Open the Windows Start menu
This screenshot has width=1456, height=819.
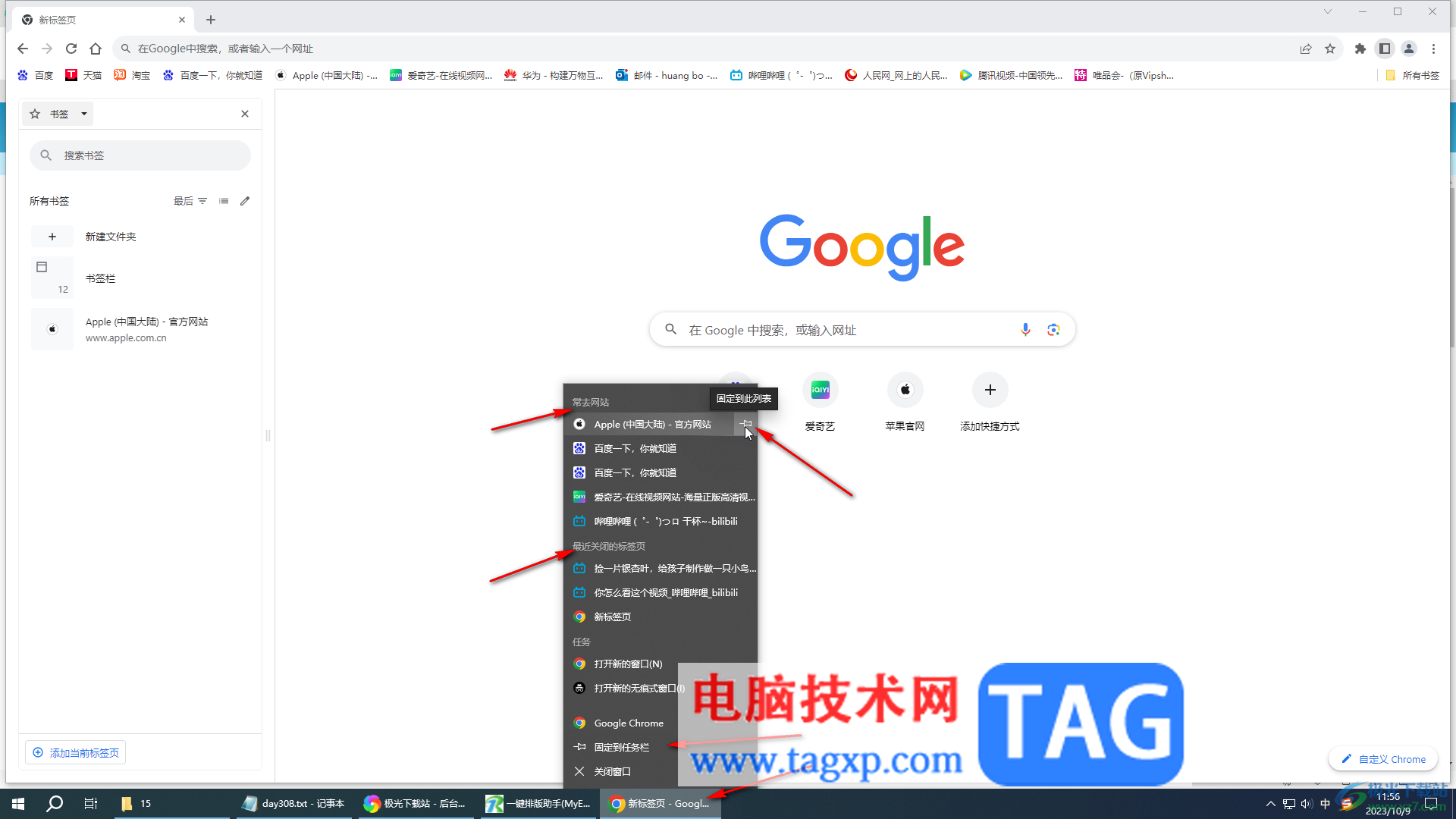[18, 804]
